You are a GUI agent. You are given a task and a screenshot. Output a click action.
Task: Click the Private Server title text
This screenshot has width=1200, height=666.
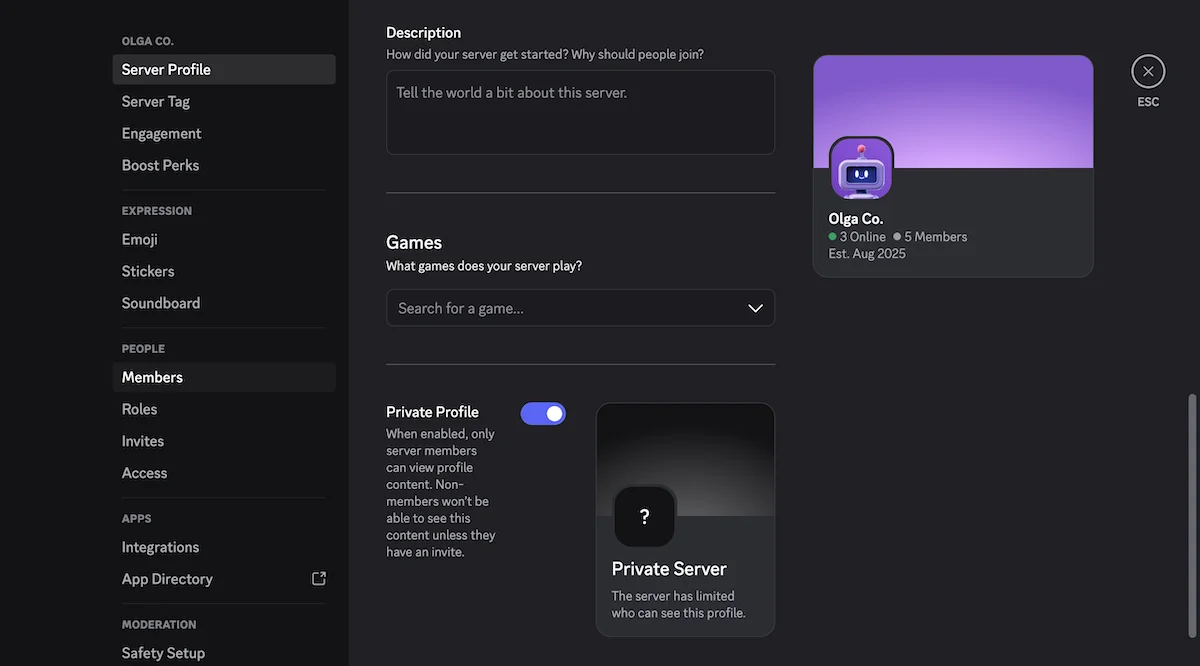[669, 569]
